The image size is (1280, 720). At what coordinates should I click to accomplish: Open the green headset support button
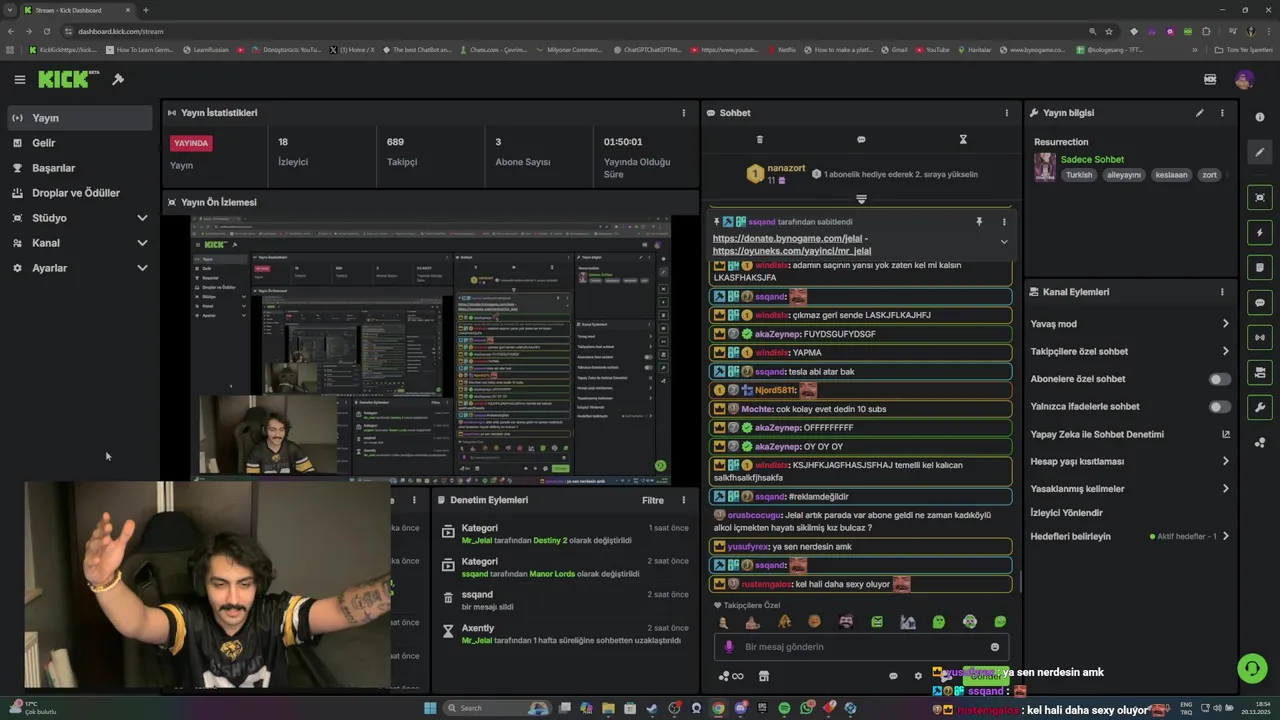coord(1251,667)
